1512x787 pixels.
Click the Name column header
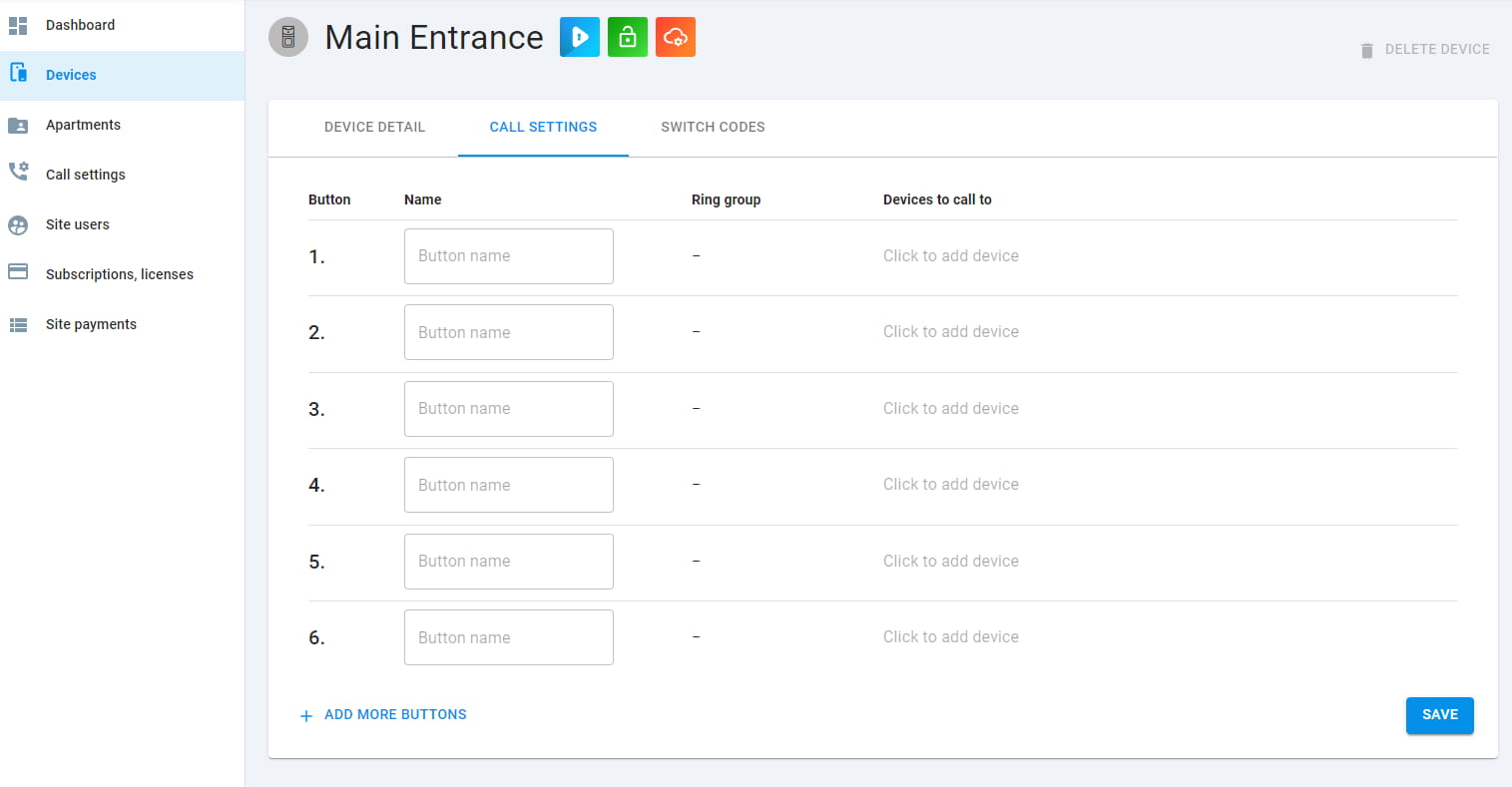click(x=422, y=199)
